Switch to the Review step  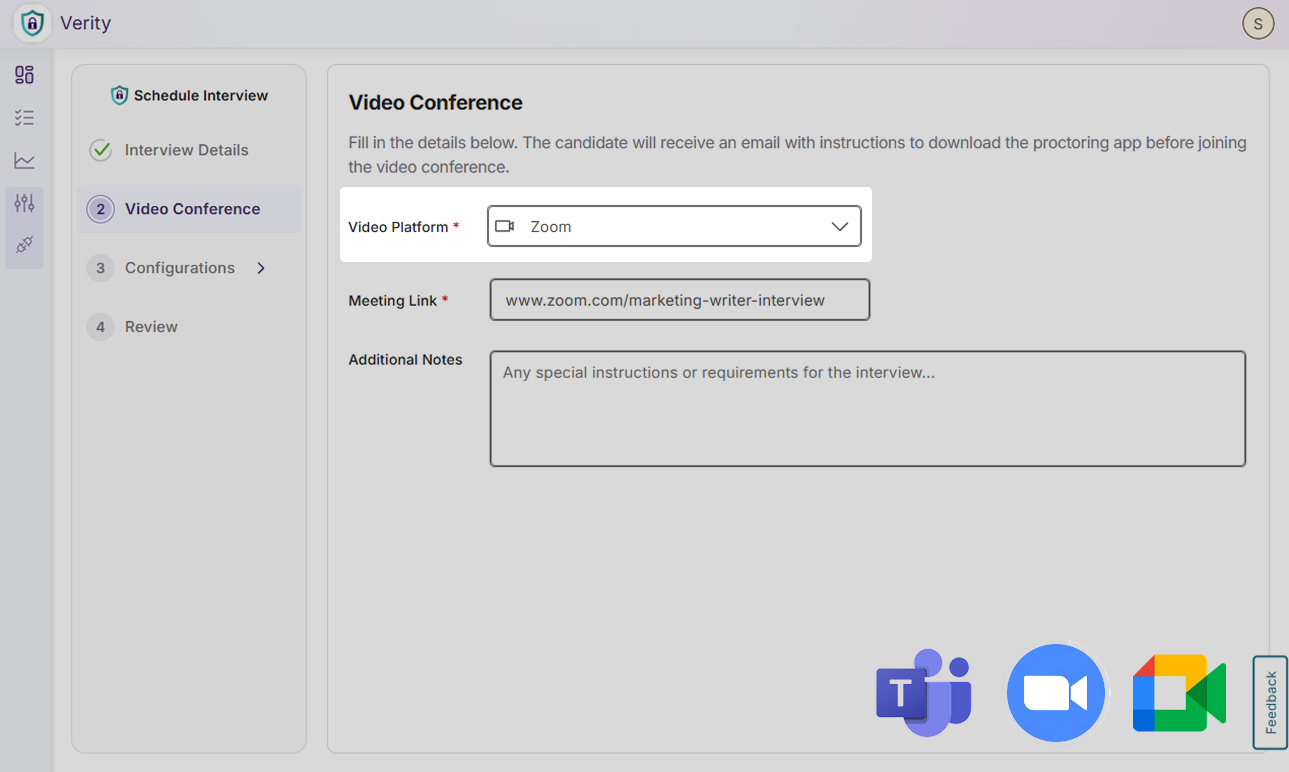(x=151, y=326)
